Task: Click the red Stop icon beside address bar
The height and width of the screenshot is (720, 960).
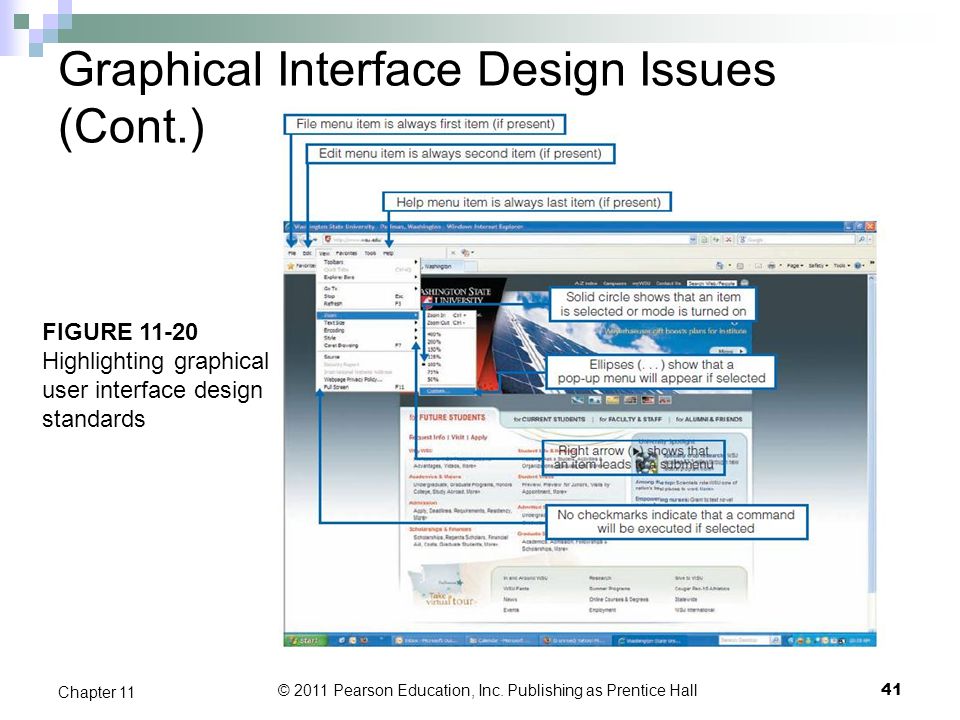Action: [728, 239]
